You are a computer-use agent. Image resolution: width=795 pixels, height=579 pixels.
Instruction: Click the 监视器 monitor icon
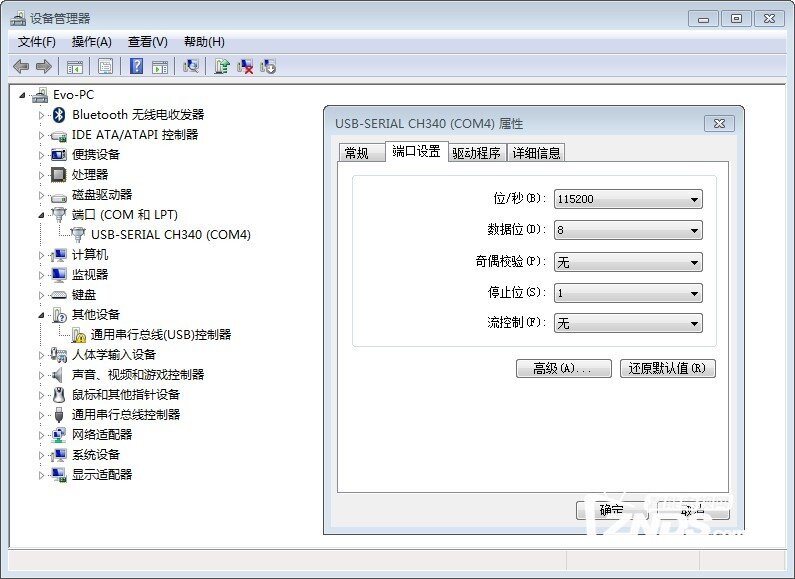[59, 275]
